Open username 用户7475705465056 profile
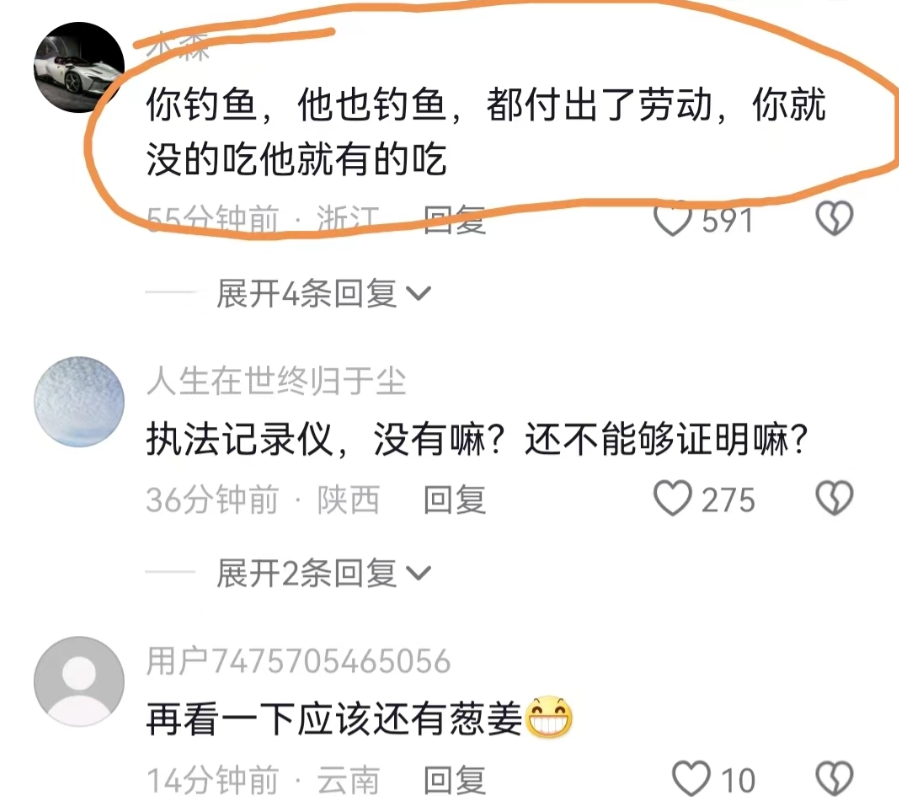 pos(298,661)
